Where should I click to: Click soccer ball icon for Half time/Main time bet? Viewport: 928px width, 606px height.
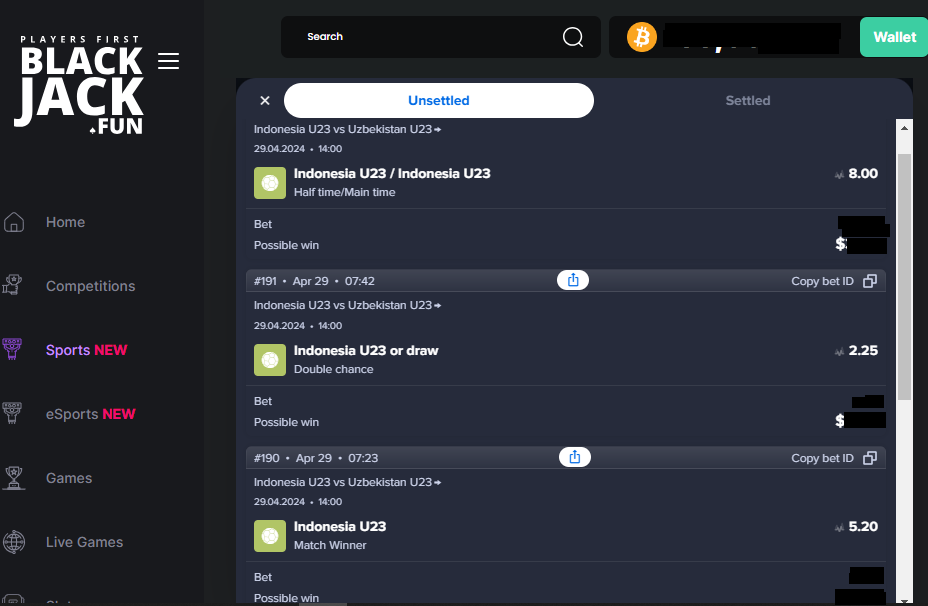tap(270, 183)
